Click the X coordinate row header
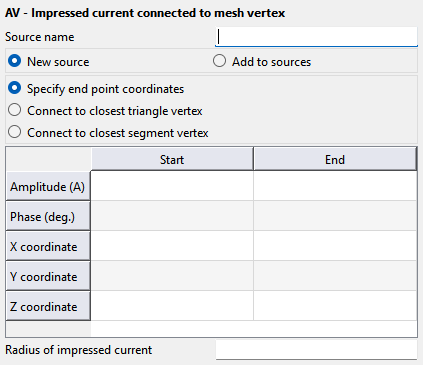This screenshot has width=423, height=365. click(x=48, y=246)
